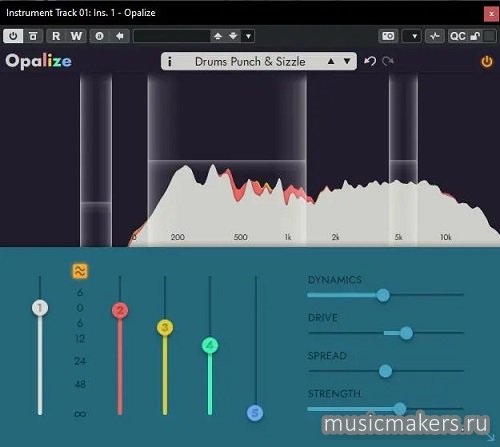The width and height of the screenshot is (500, 447).
Task: Click 10k frequency label on spectrum
Action: coord(446,237)
